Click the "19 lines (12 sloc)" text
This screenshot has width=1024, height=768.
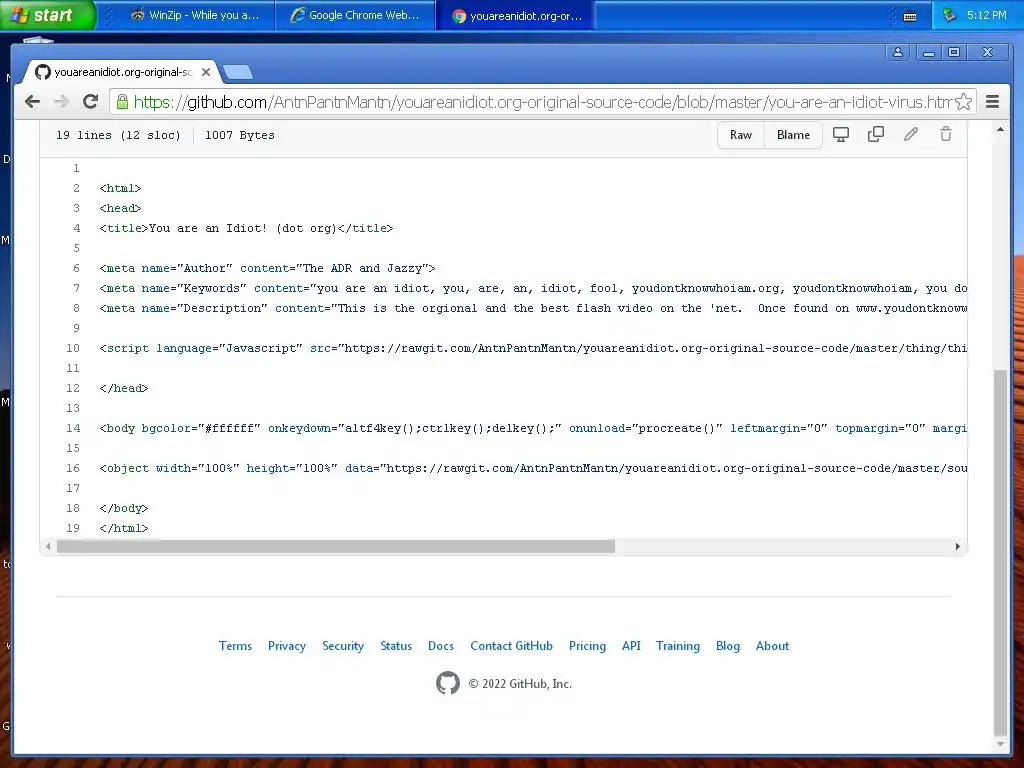[118, 135]
